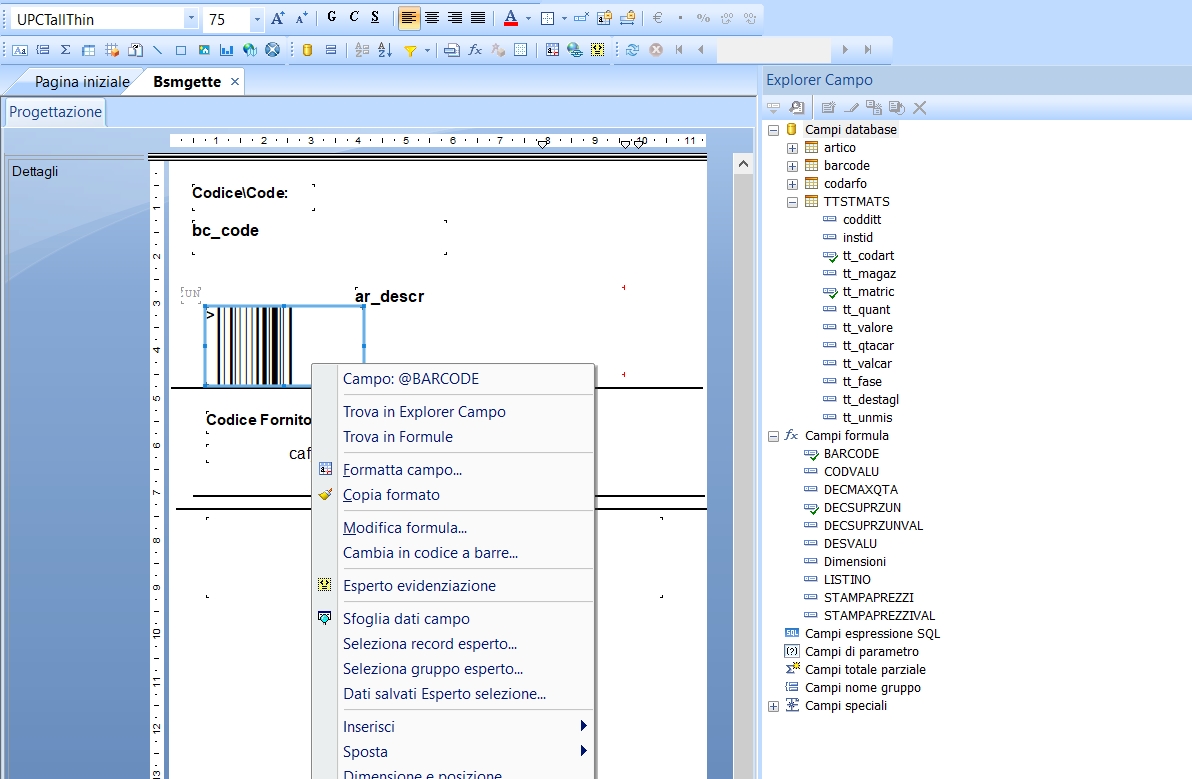Viewport: 1192px width, 779px height.
Task: Click Browse Data icon in Explorer Campo
Action: pos(797,108)
